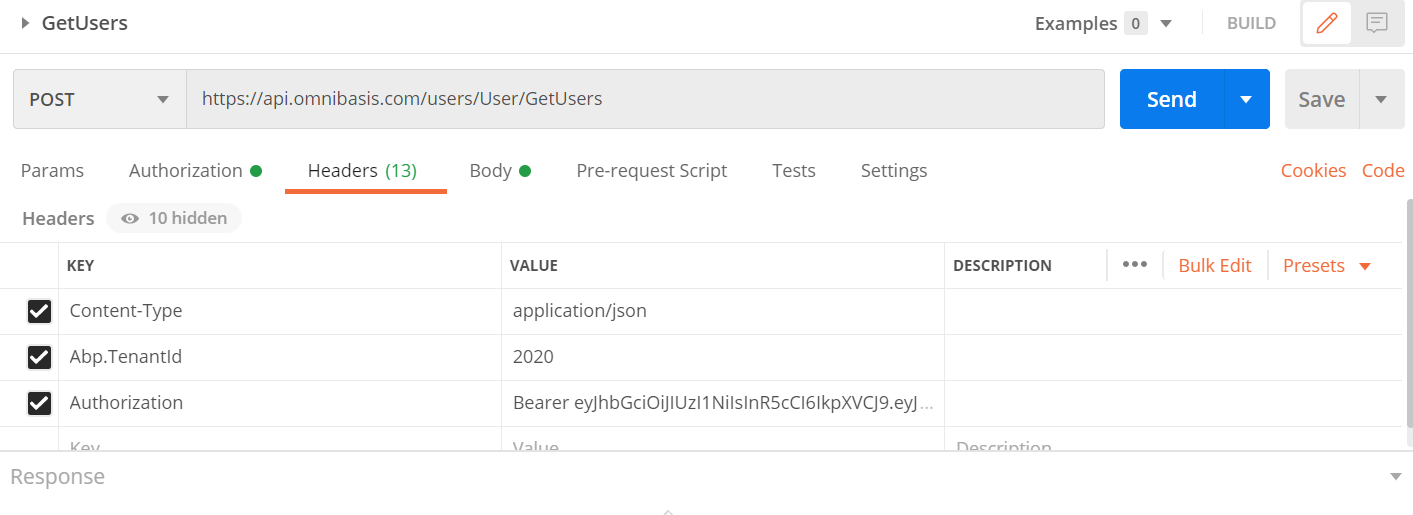This screenshot has height=515, width=1413.
Task: Go to the Tests tab
Action: pyautogui.click(x=794, y=171)
